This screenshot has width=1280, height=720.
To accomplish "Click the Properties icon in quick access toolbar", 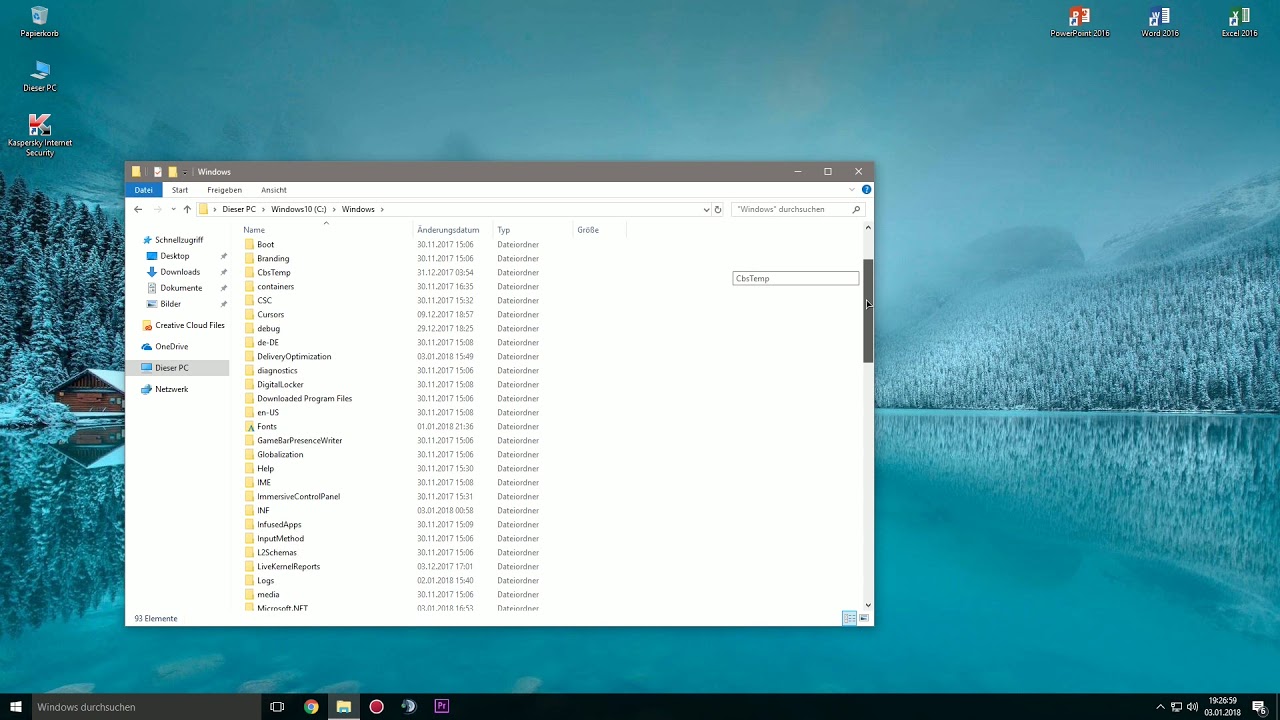I will pyautogui.click(x=157, y=172).
